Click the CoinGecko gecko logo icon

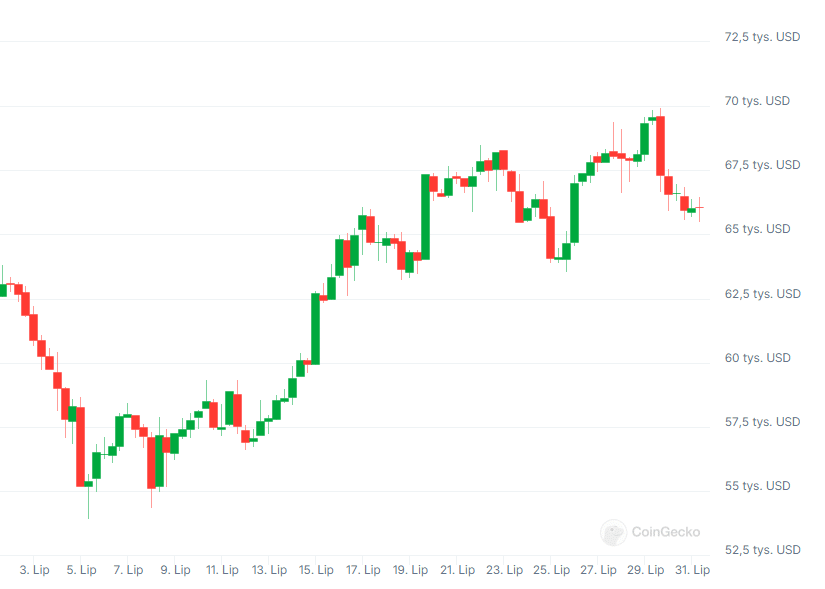point(613,532)
